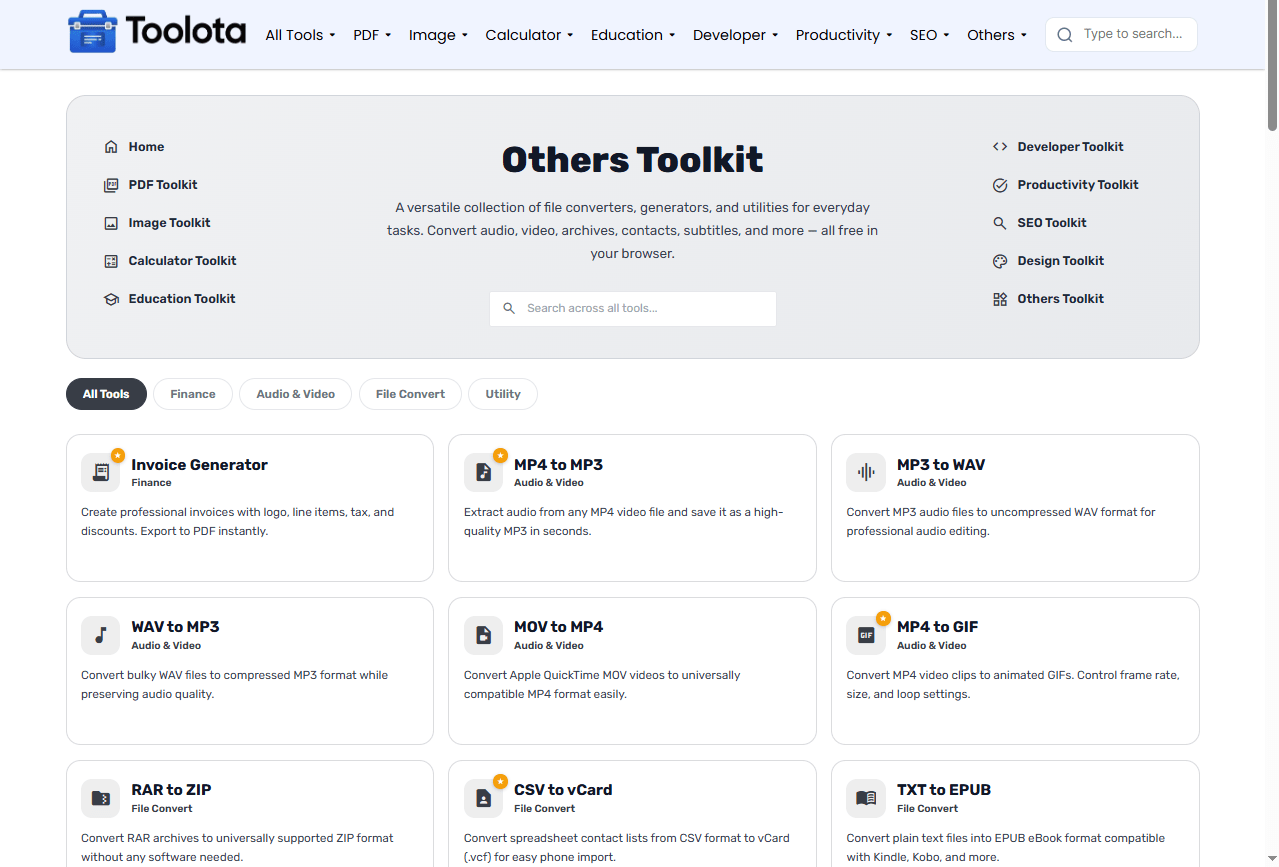Open the MP4 to GIF tool title
Viewport: 1279px width, 867px height.
(937, 627)
